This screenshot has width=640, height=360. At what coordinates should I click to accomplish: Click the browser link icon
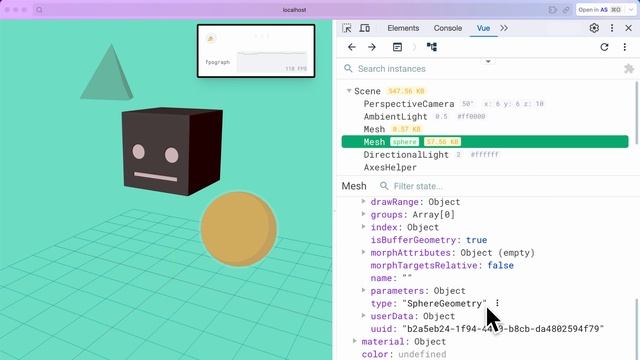click(x=566, y=10)
